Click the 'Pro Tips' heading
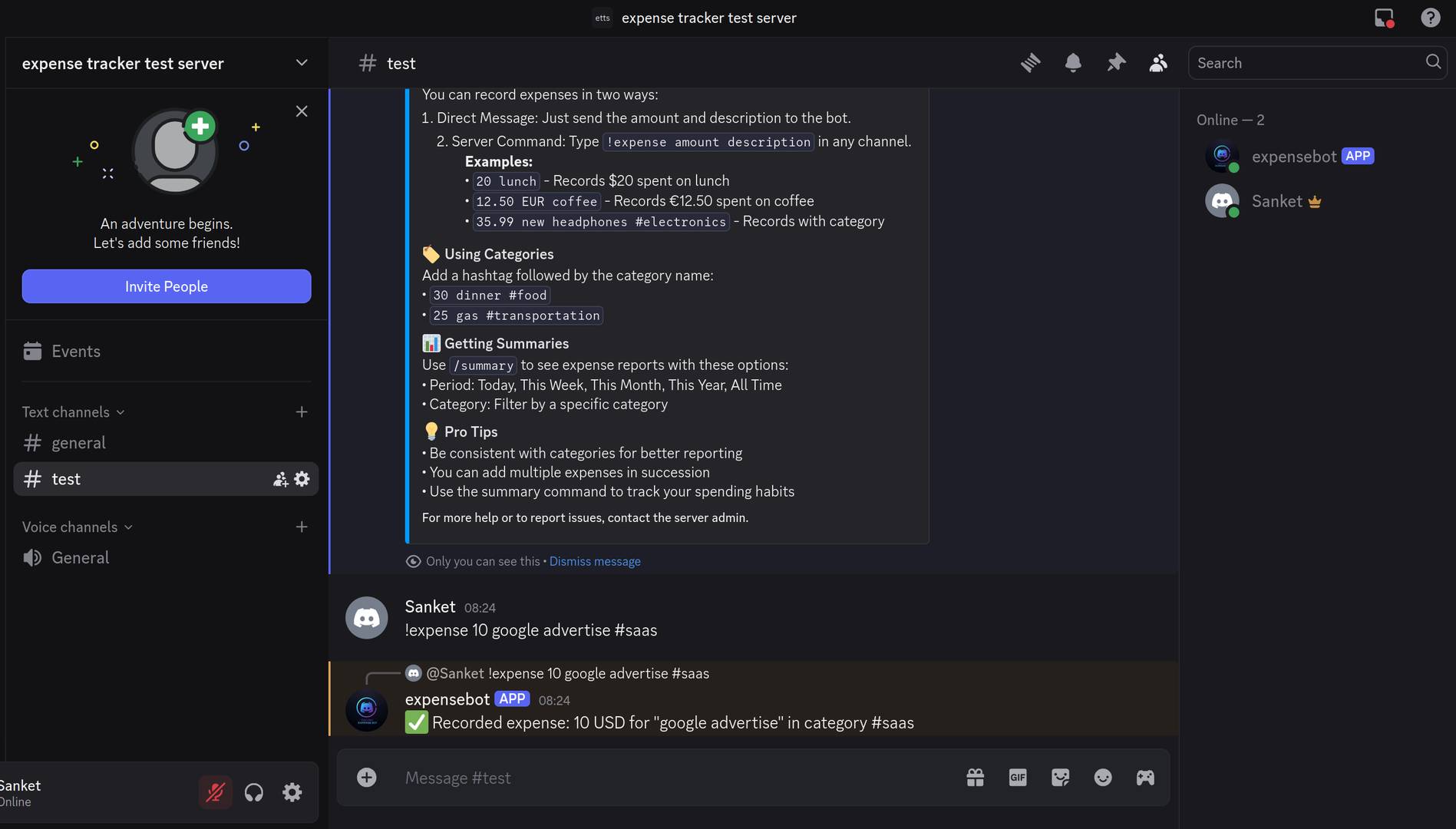This screenshot has width=1456, height=829. [x=470, y=432]
